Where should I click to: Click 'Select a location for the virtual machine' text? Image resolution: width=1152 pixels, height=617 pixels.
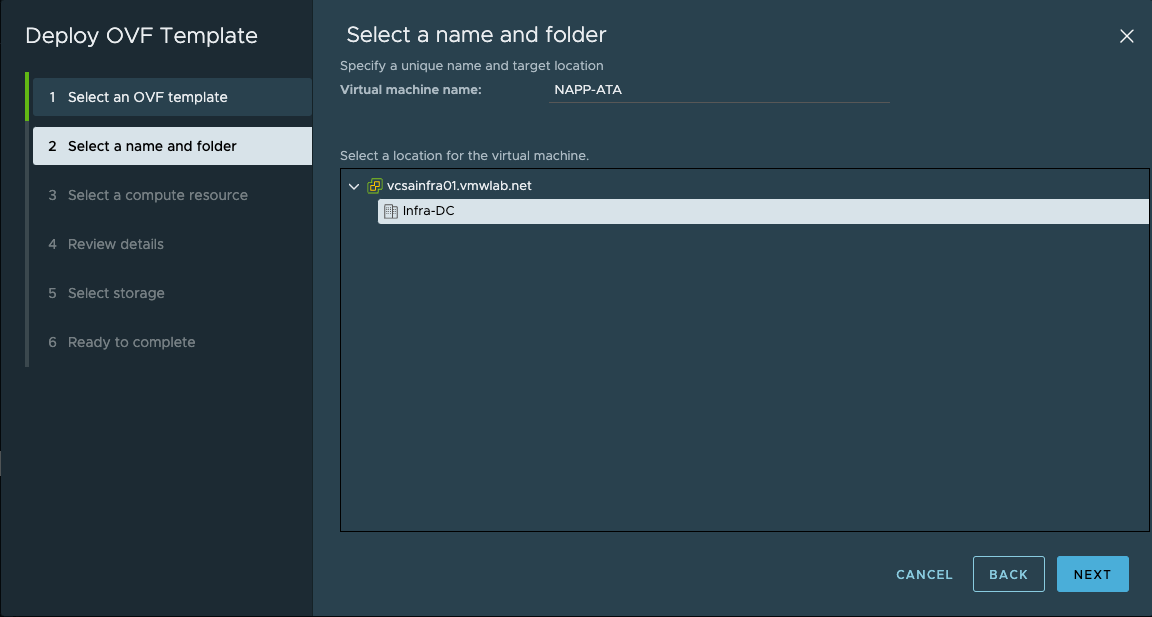(x=464, y=156)
